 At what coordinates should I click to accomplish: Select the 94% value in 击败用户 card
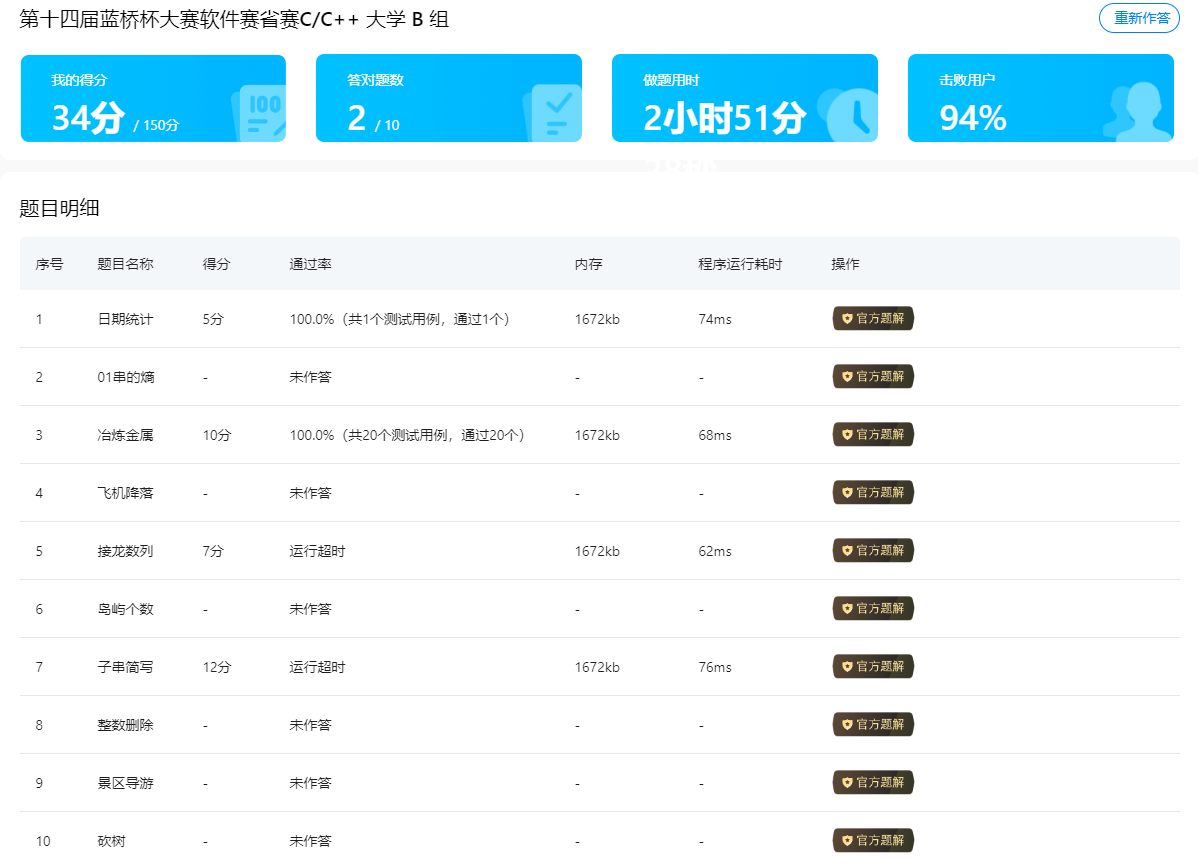pos(973,118)
